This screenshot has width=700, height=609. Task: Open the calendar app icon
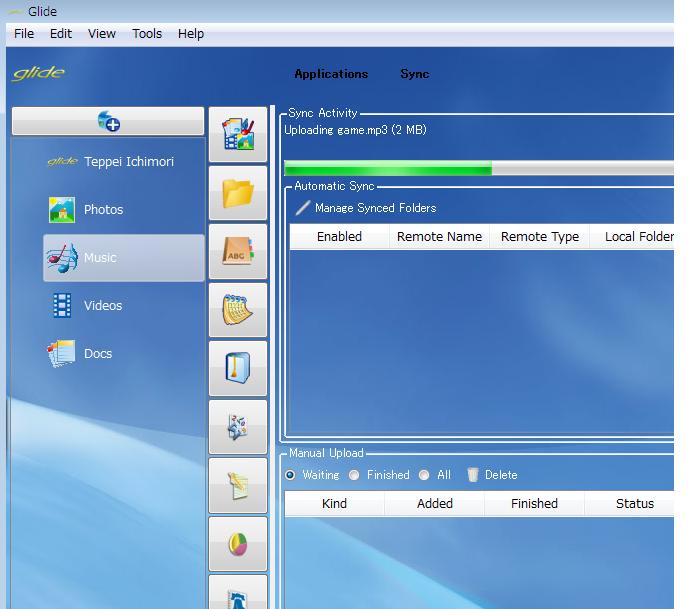click(238, 310)
